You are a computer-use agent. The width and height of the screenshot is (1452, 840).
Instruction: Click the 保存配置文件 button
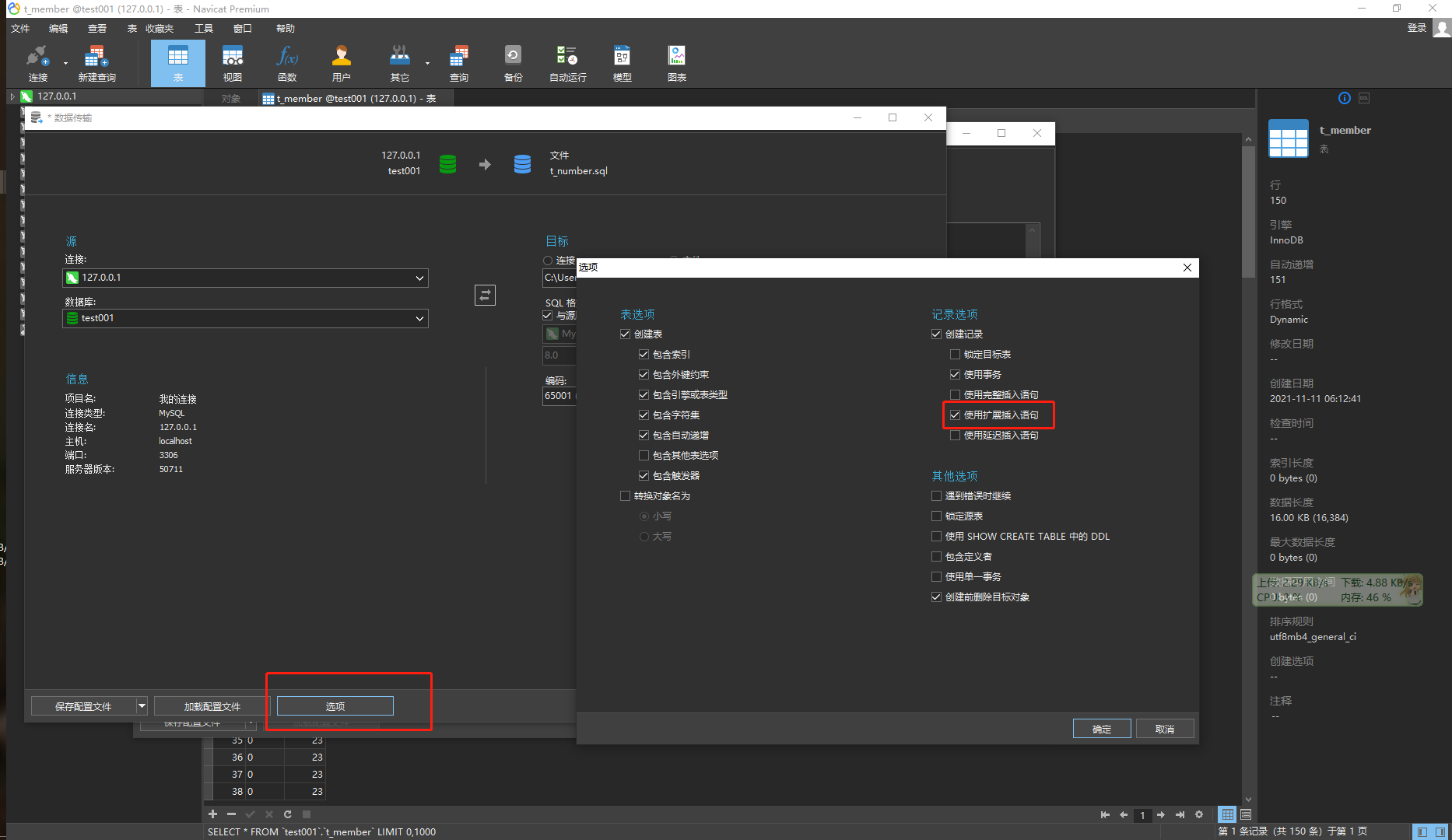pyautogui.click(x=83, y=706)
